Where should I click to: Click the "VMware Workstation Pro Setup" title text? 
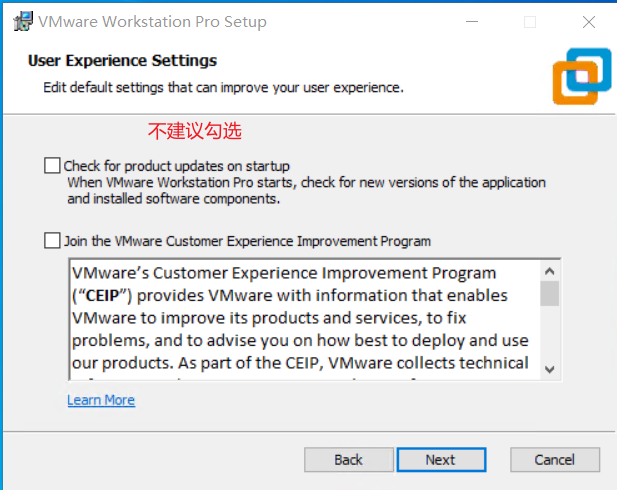tap(152, 22)
